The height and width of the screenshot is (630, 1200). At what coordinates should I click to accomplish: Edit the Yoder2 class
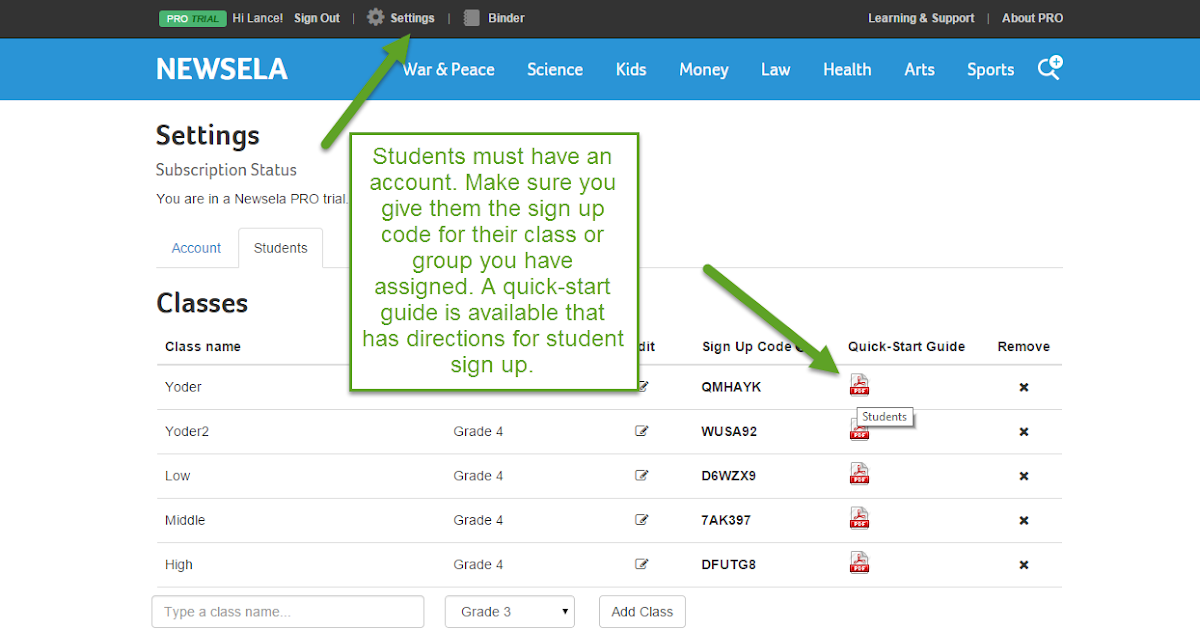click(642, 431)
